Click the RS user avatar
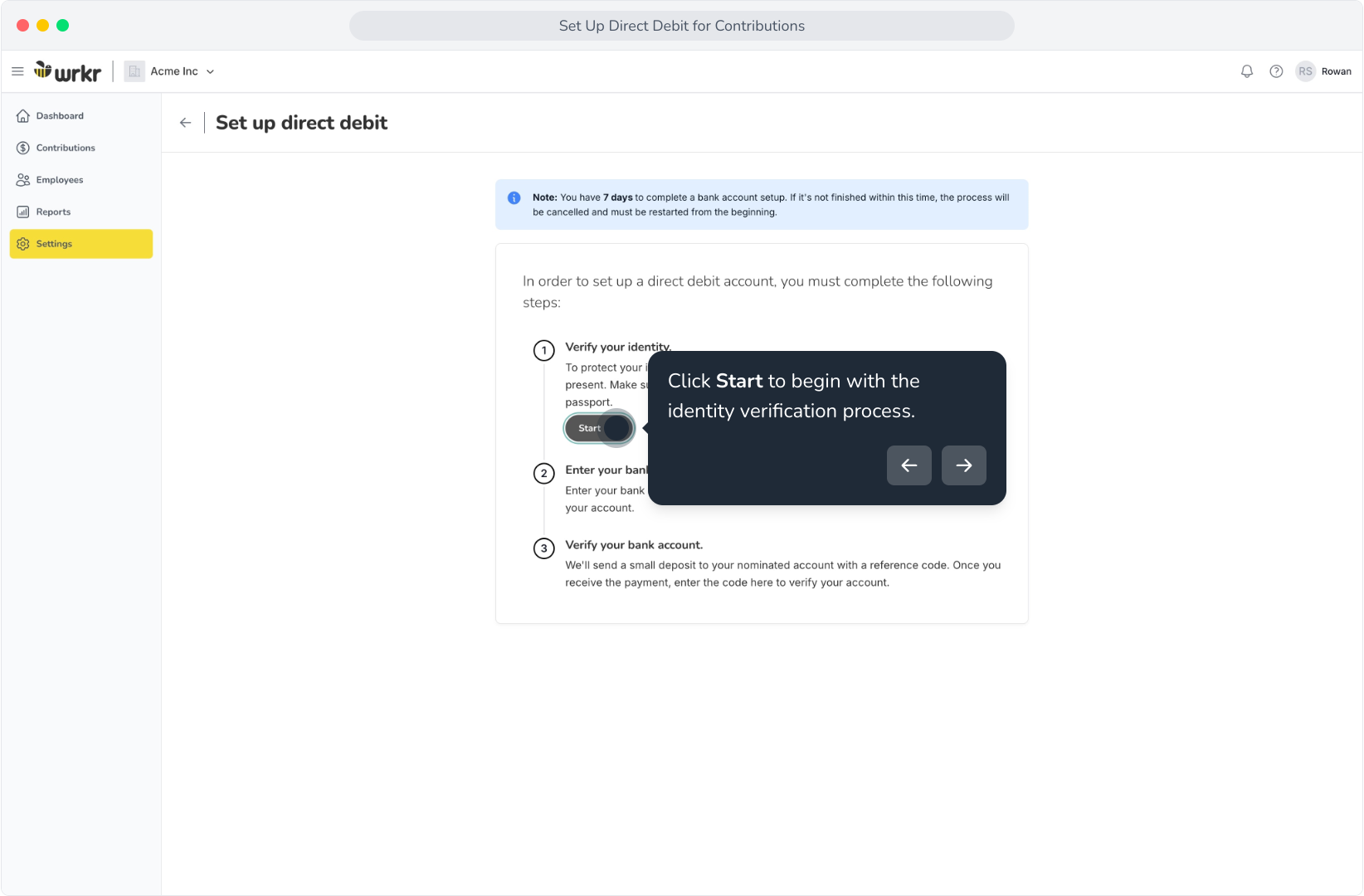The height and width of the screenshot is (896, 1364). 1305,71
